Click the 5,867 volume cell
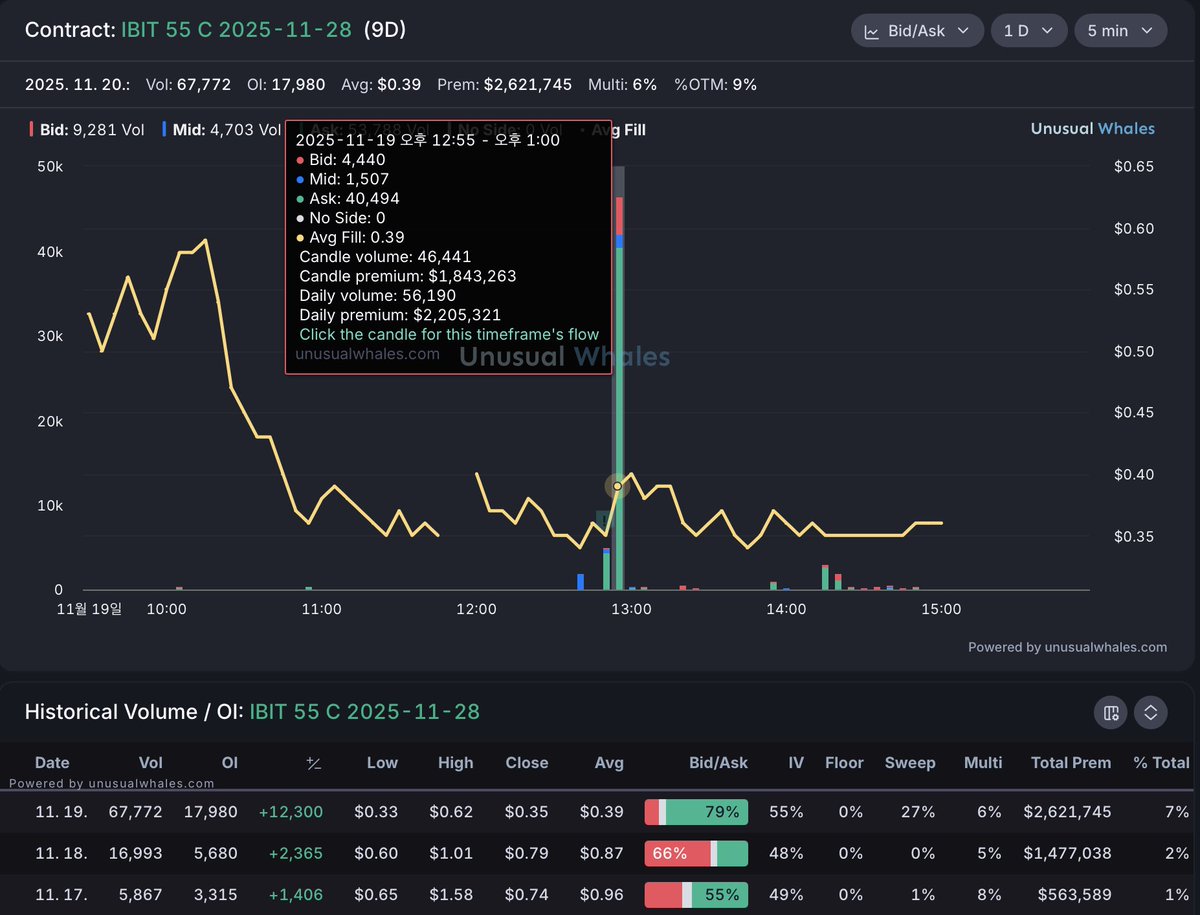The image size is (1200, 915). 139,895
